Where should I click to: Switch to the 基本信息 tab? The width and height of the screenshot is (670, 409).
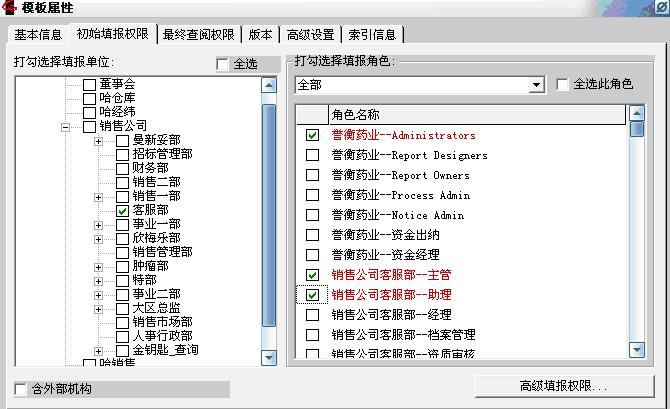(x=37, y=35)
